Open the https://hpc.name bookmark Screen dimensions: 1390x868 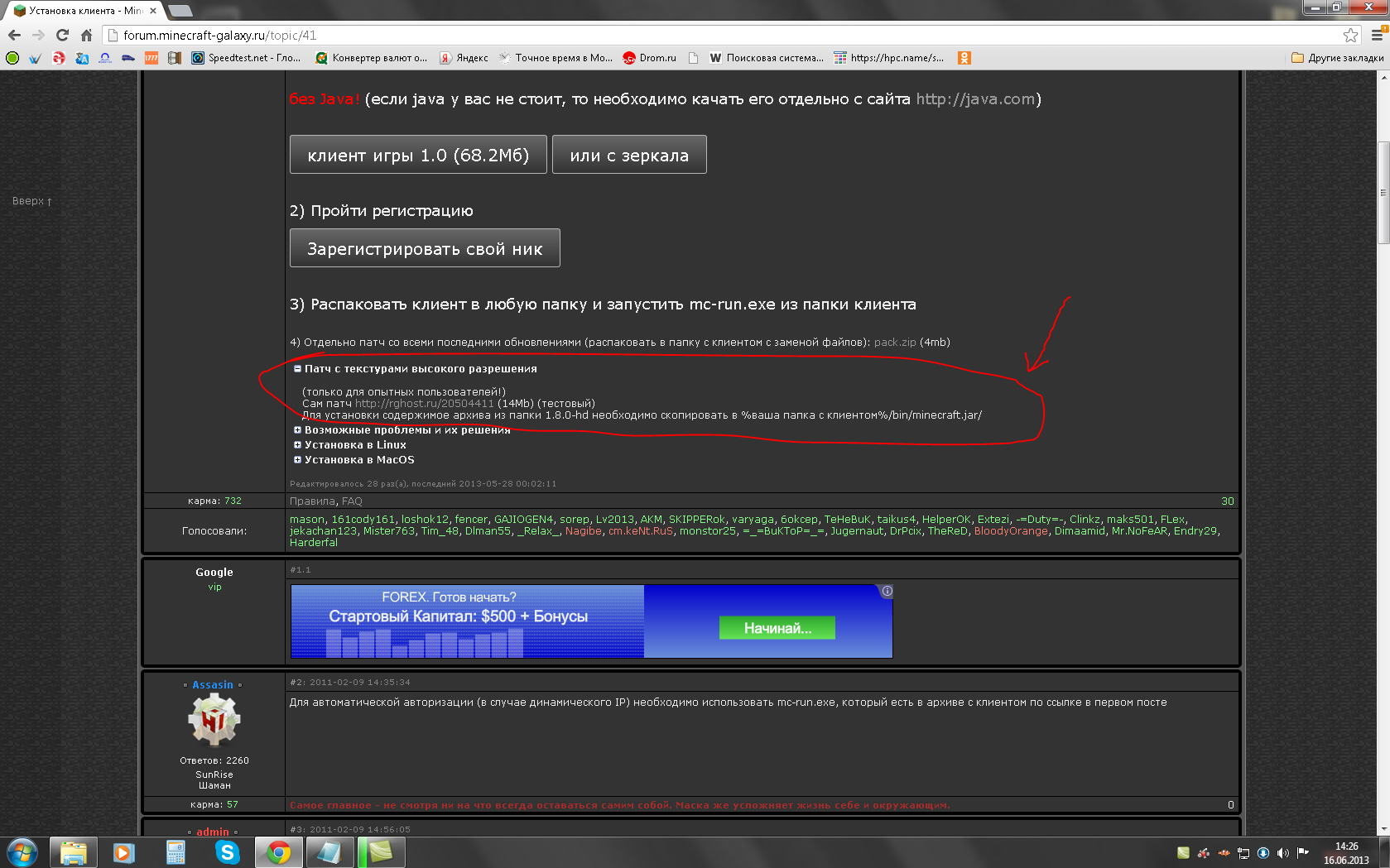click(888, 58)
